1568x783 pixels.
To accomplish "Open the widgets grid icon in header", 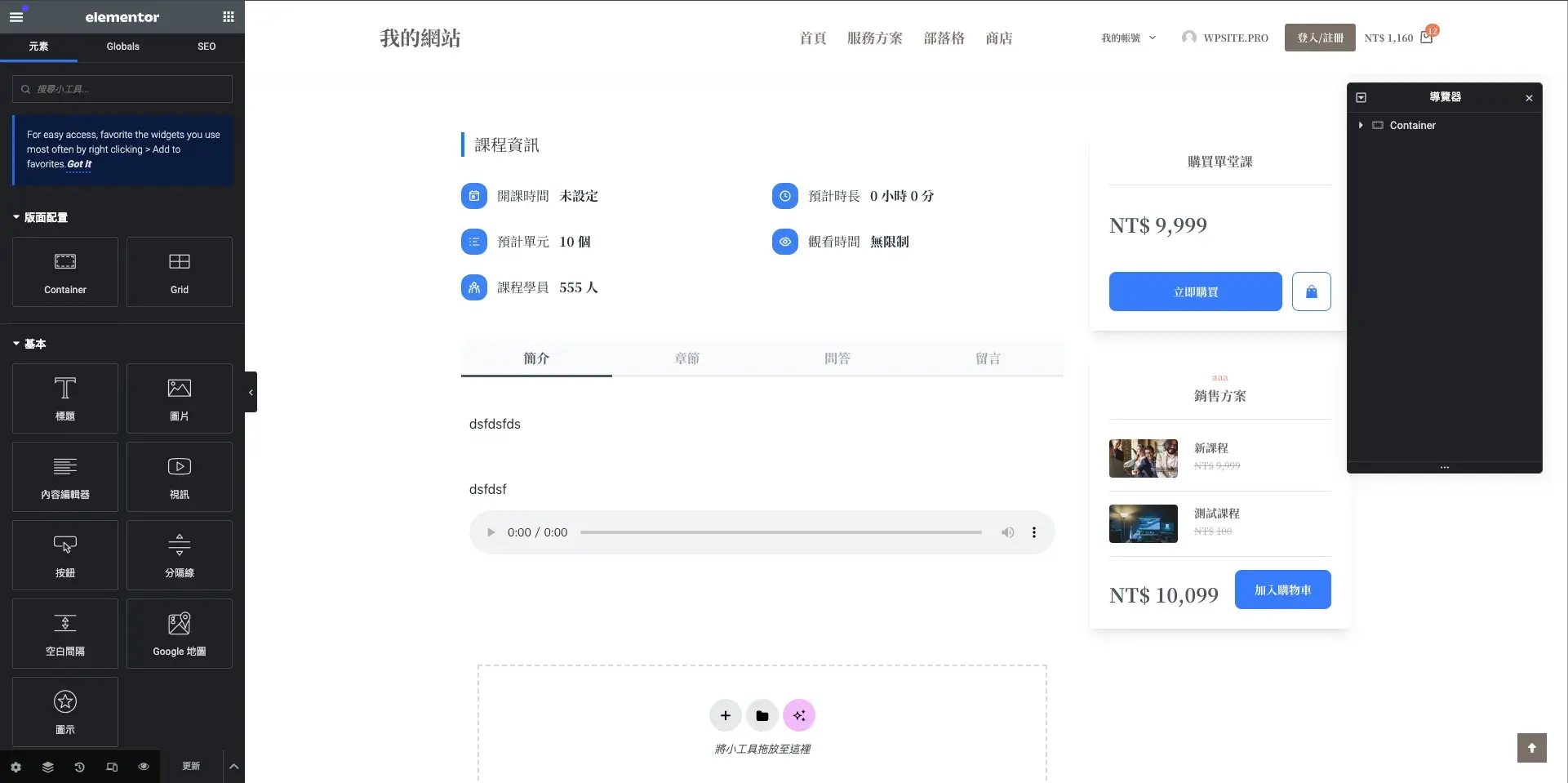I will (x=229, y=16).
